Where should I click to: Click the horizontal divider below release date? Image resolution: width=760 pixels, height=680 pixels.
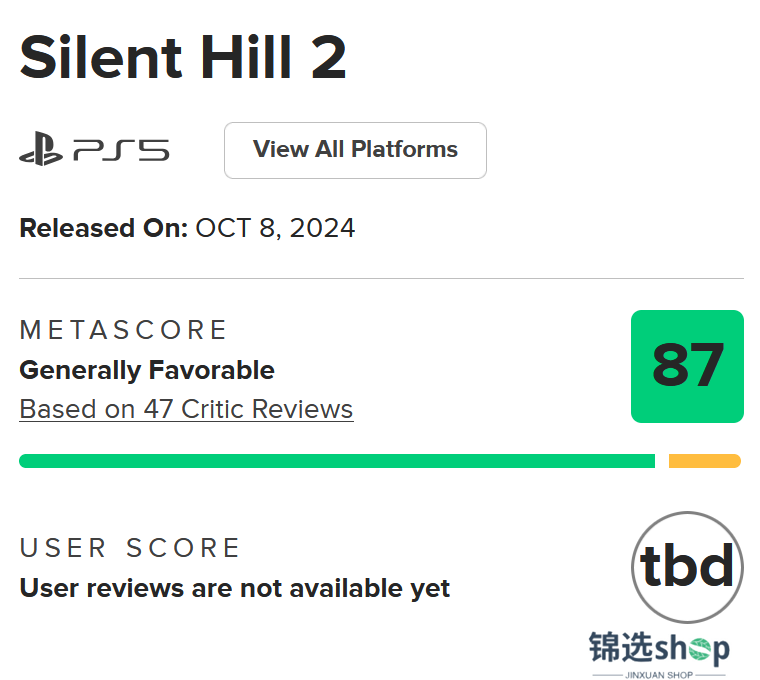click(x=381, y=279)
